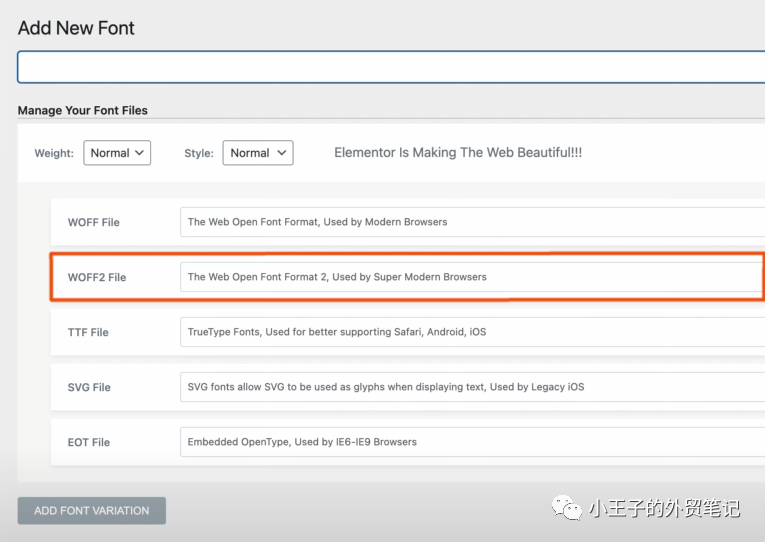
Task: Click the WOFF2 File label
Action: tap(97, 278)
